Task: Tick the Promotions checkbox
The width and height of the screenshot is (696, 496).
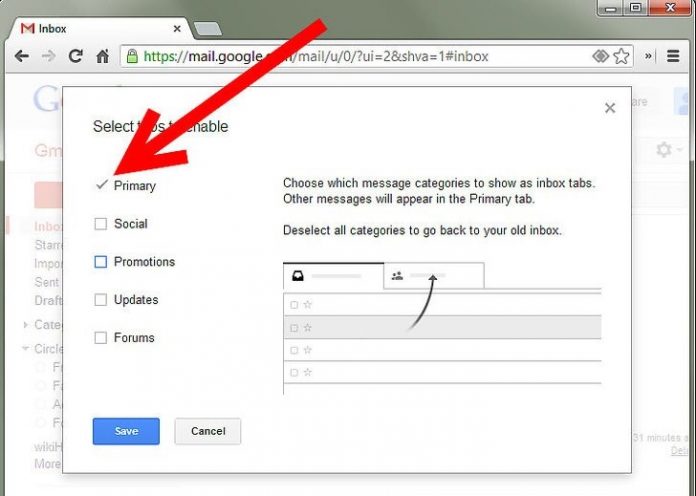Action: coord(100,262)
